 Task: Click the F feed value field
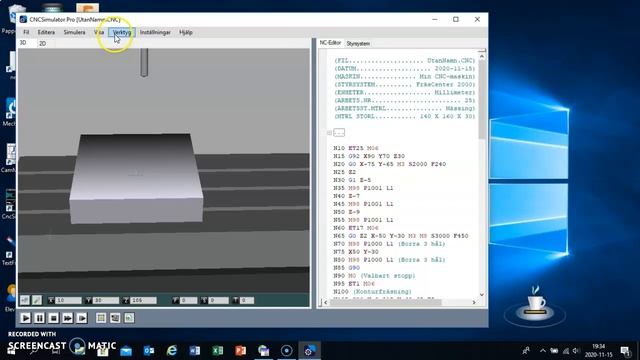click(x=188, y=300)
